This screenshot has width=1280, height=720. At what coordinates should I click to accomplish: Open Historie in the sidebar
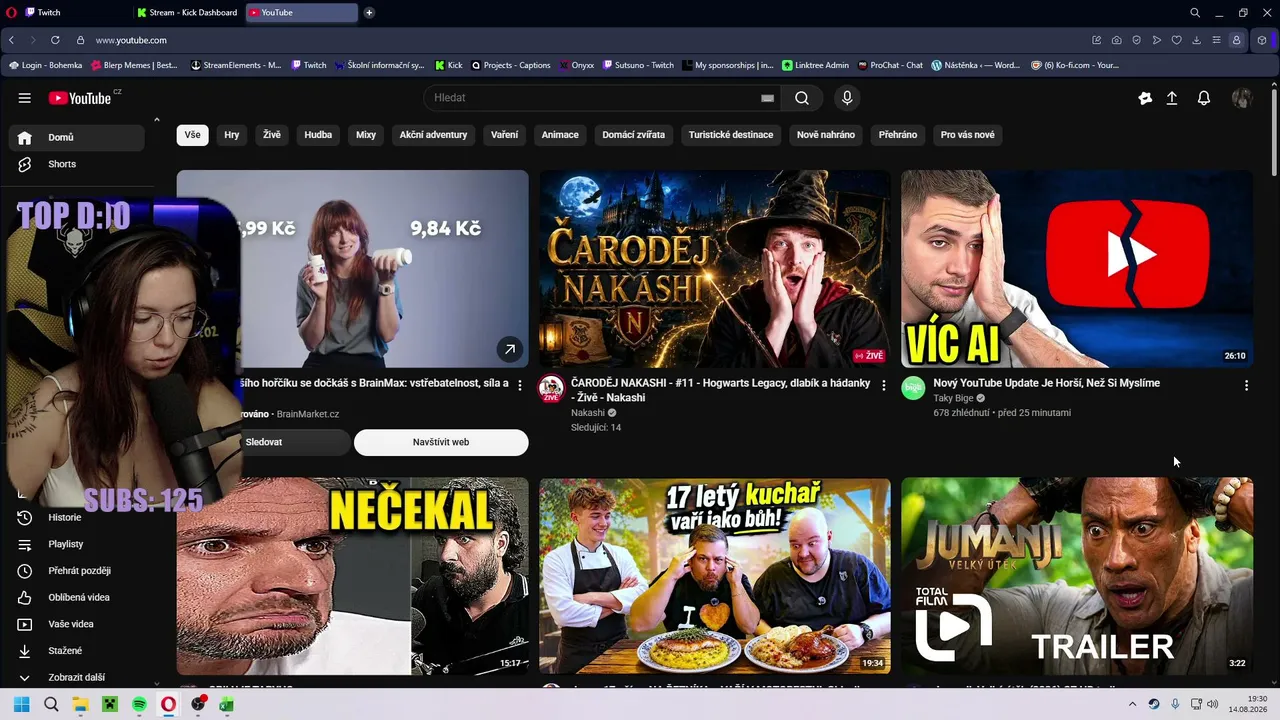(77, 517)
